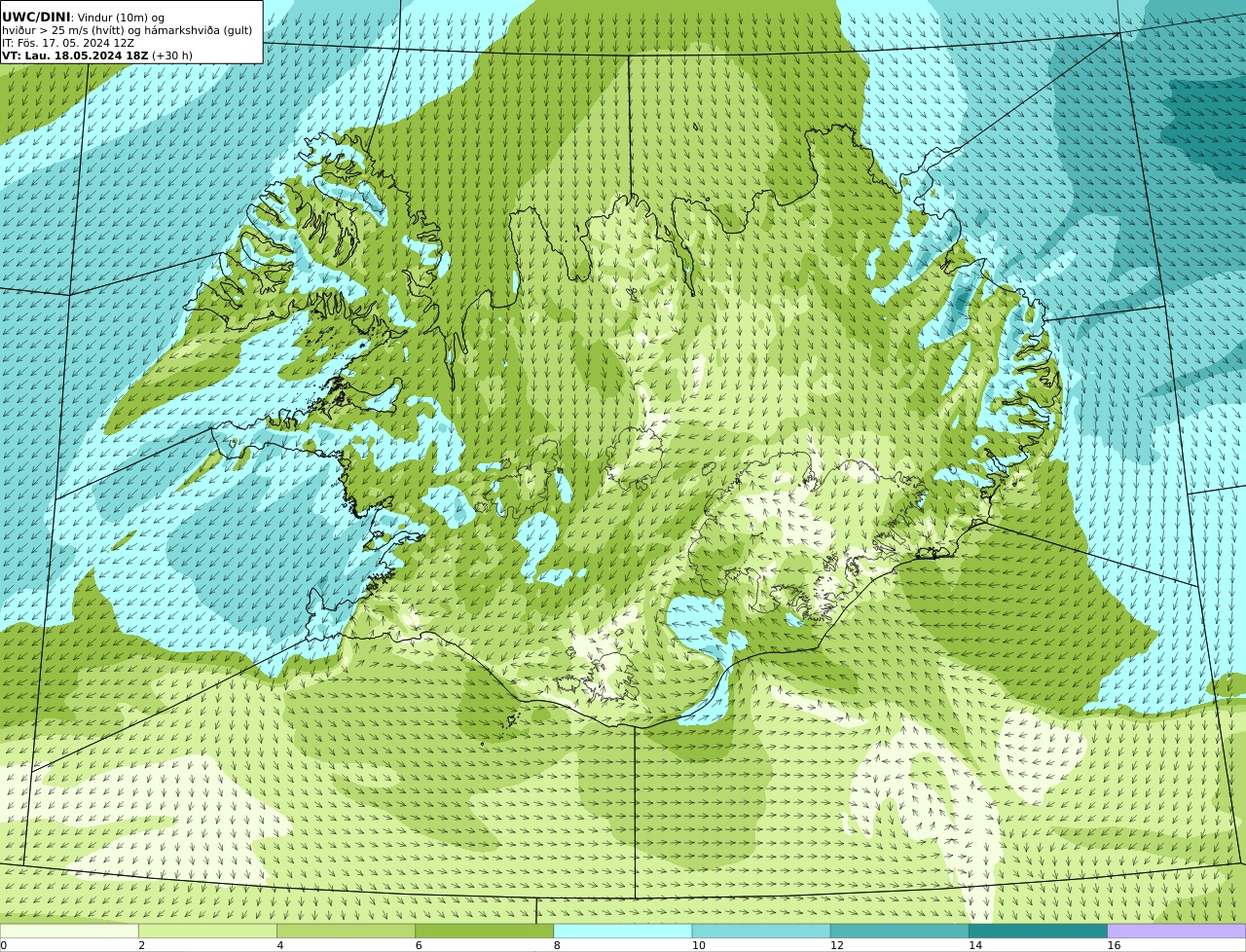This screenshot has height=952, width=1246.
Task: Click the legend scale label '10'
Action: coord(699,945)
